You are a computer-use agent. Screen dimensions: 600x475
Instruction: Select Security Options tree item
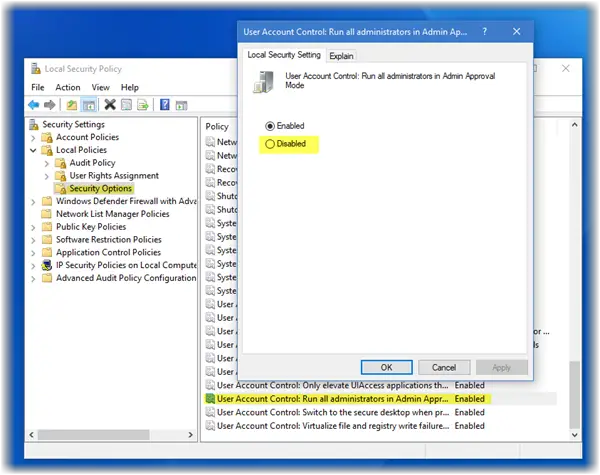[x=101, y=188]
